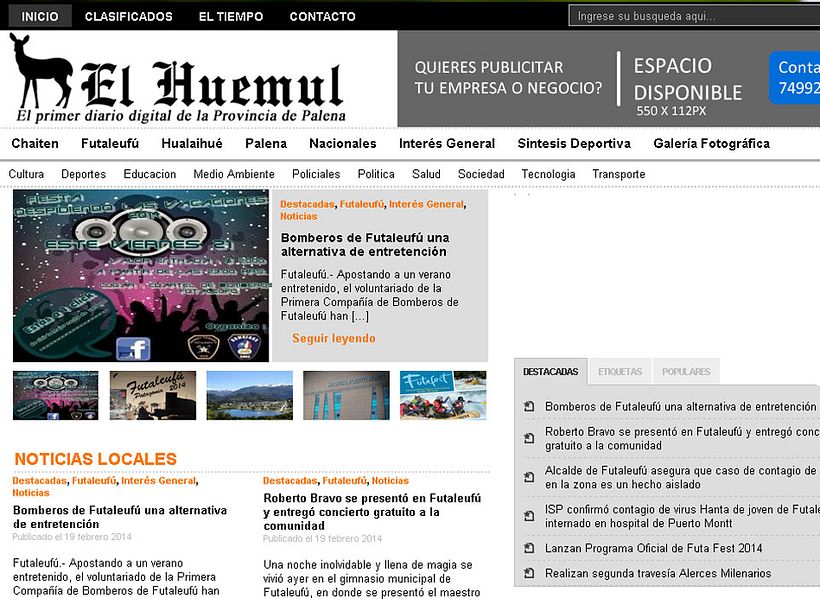Open the Chaiten section
The image size is (820, 599).
coord(35,143)
